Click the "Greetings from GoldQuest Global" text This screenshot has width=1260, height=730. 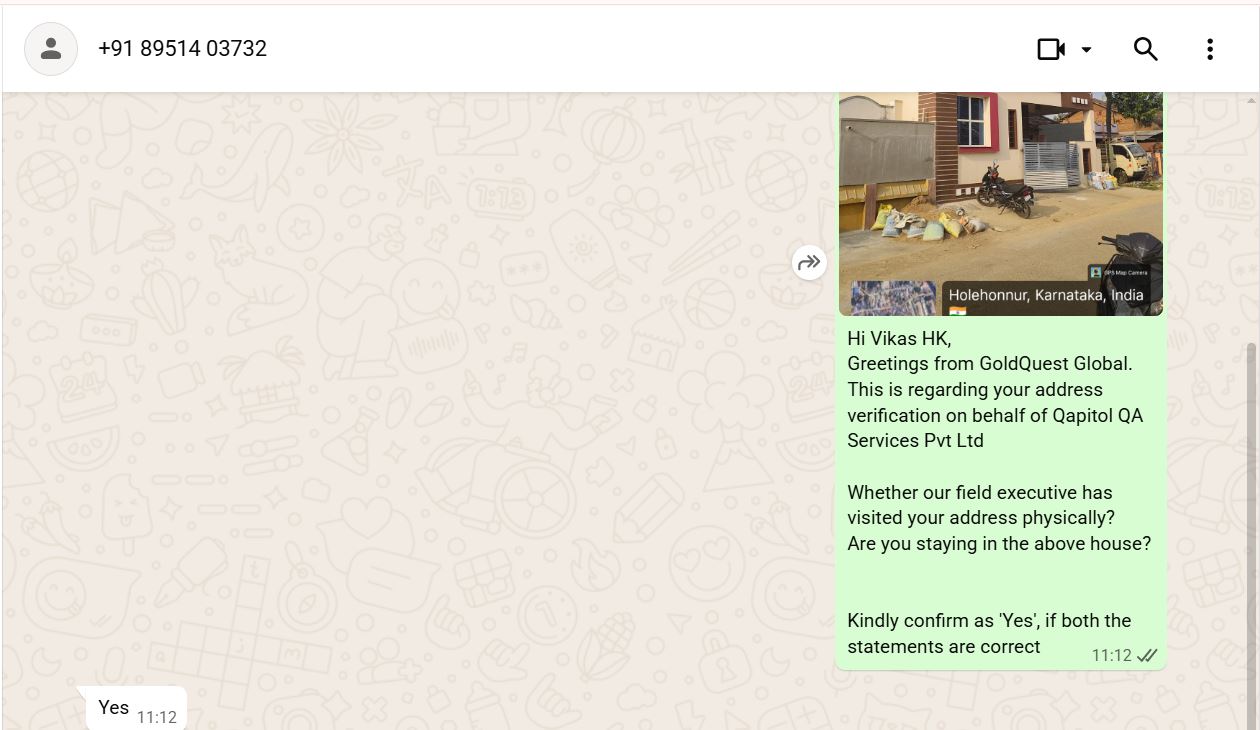click(990, 364)
